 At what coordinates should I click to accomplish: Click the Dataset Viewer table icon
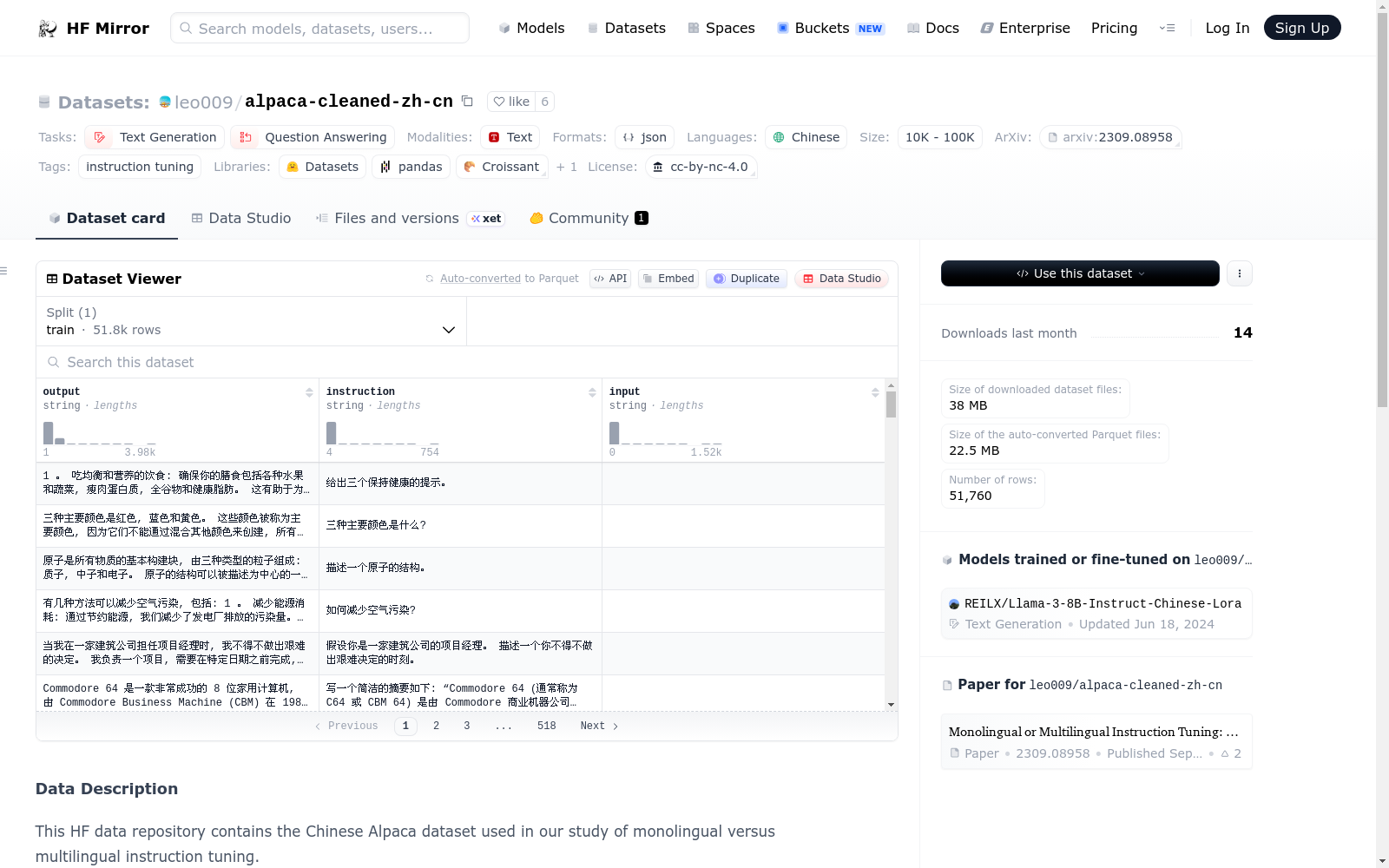pos(52,279)
